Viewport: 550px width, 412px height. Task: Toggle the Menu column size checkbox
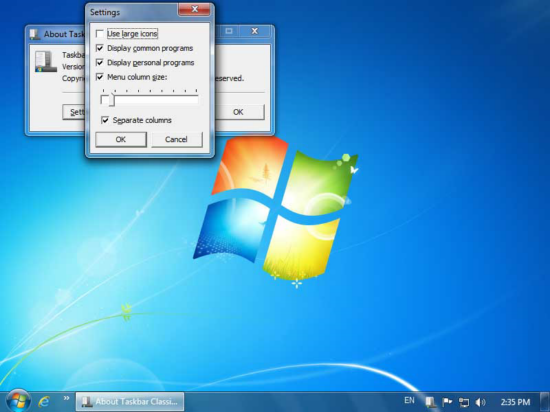tap(100, 77)
